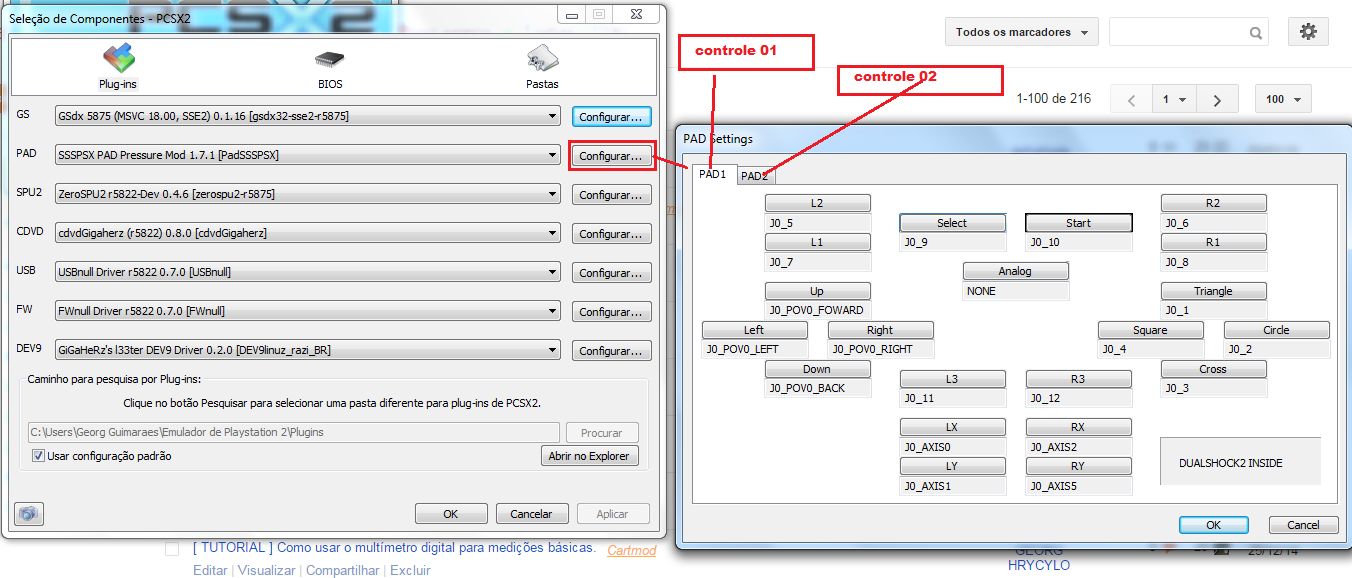Click Configurar for the DEV9 plugin
1352x578 pixels.
(611, 351)
